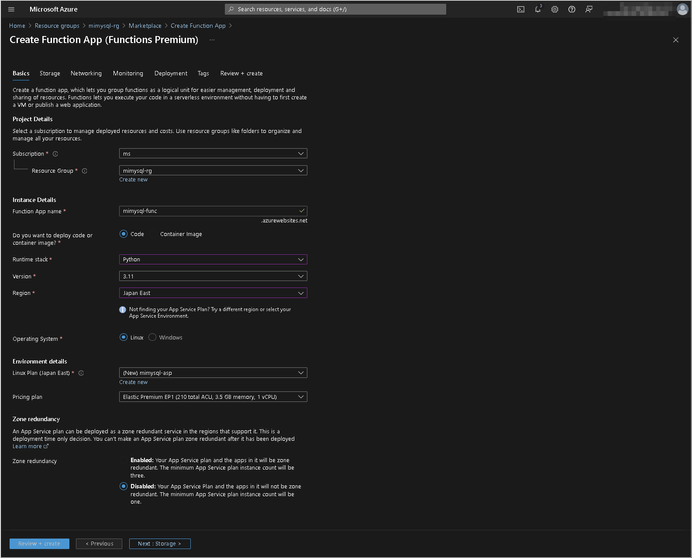Open the zone redundancy Learn more link
Screen dimensions: 692x558
pos(30,447)
